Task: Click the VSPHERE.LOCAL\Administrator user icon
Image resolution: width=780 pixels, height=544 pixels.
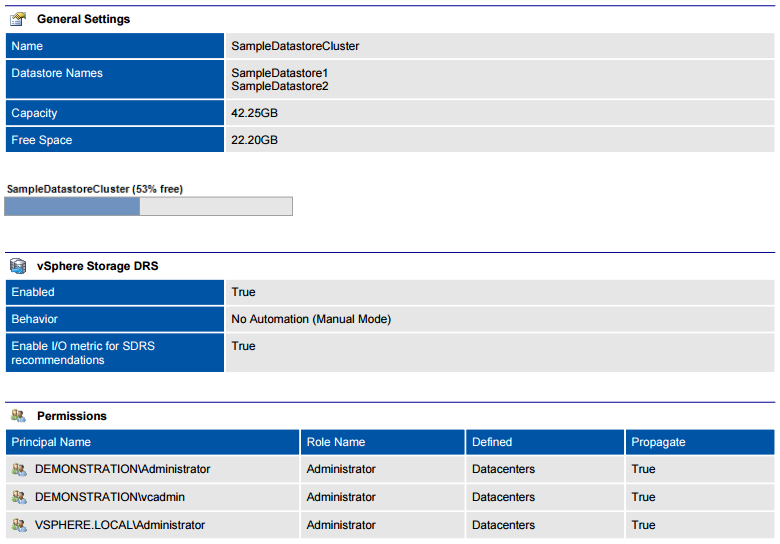Action: (19, 525)
